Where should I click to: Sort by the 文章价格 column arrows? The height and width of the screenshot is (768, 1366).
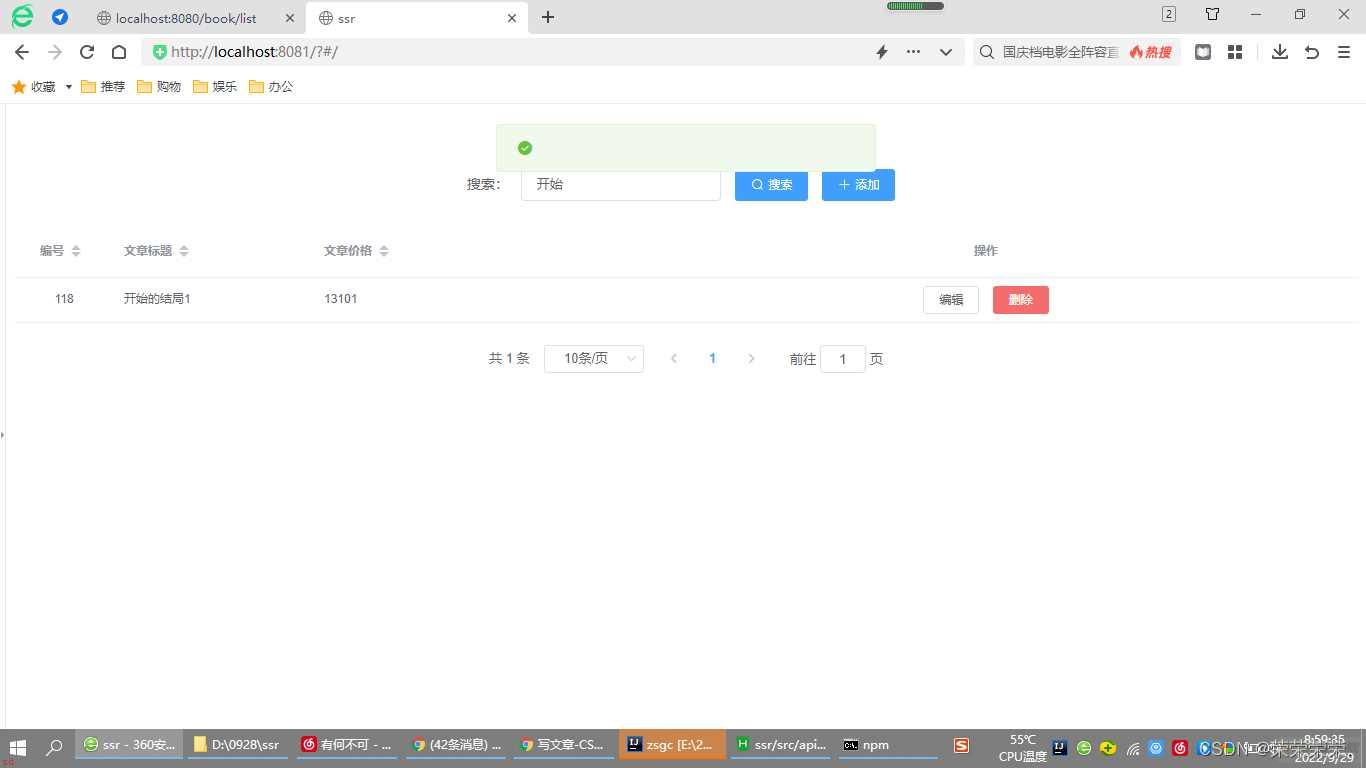[384, 251]
